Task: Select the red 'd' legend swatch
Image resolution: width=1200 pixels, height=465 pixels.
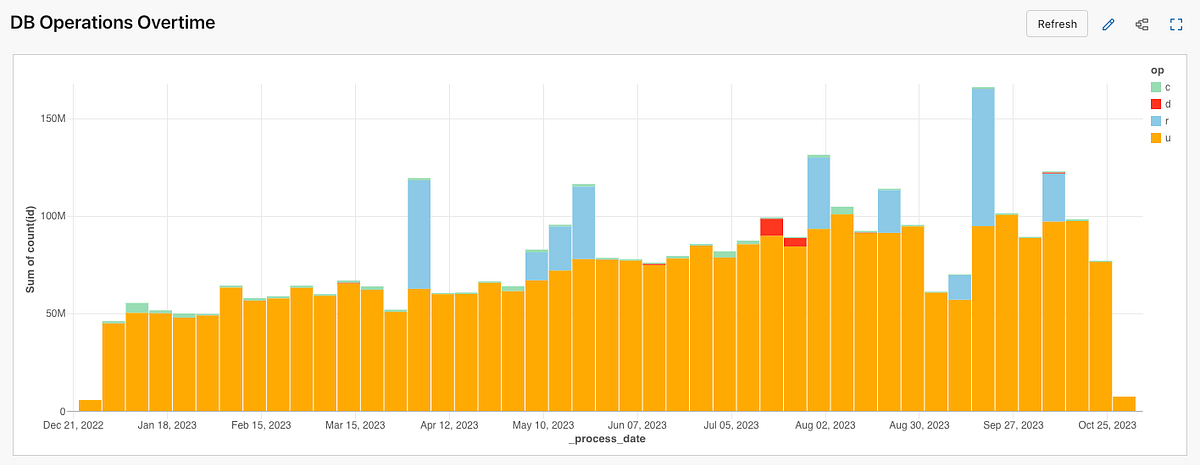Action: pyautogui.click(x=1156, y=104)
